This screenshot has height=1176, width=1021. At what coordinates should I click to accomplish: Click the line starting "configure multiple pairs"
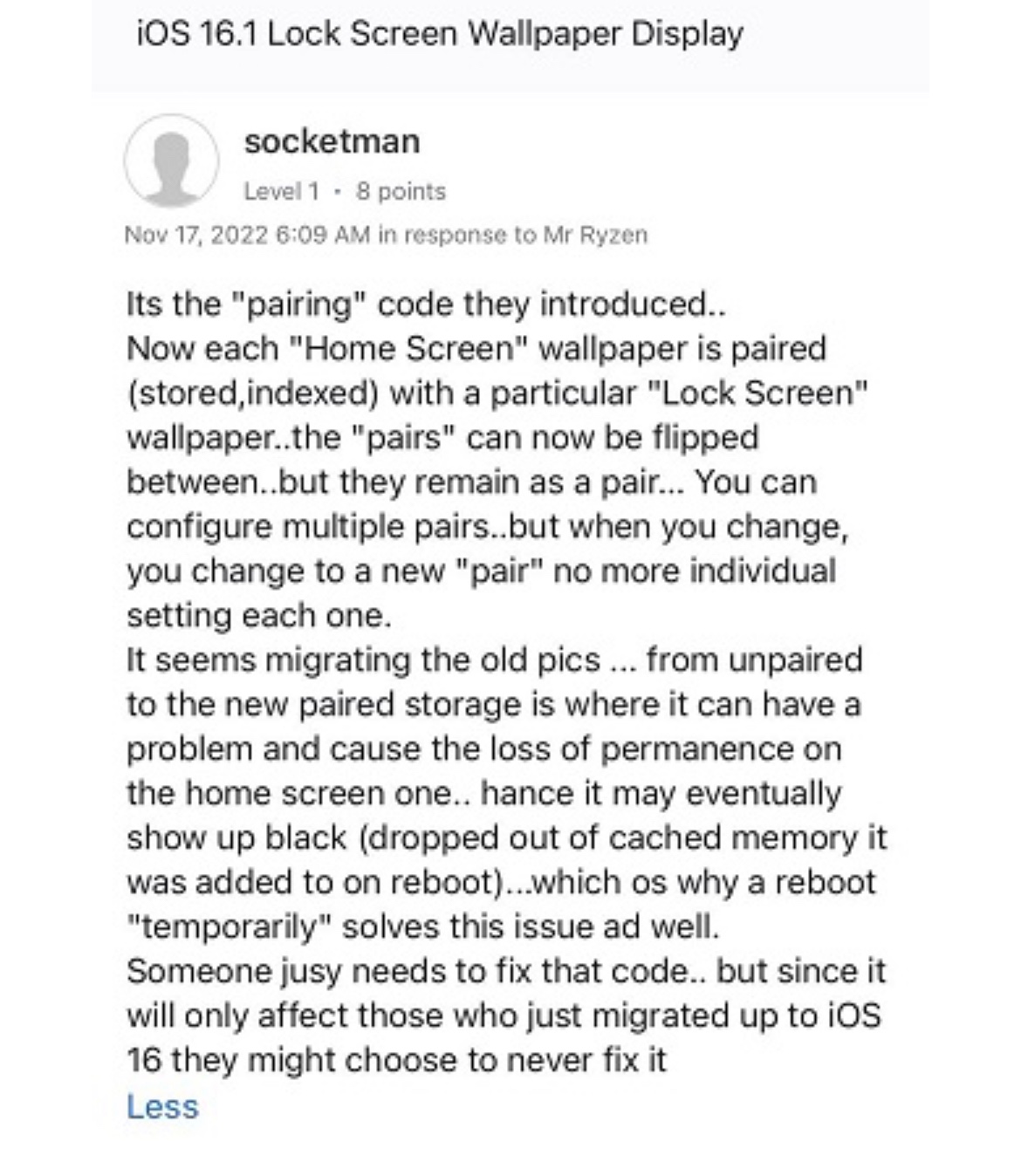coord(487,527)
